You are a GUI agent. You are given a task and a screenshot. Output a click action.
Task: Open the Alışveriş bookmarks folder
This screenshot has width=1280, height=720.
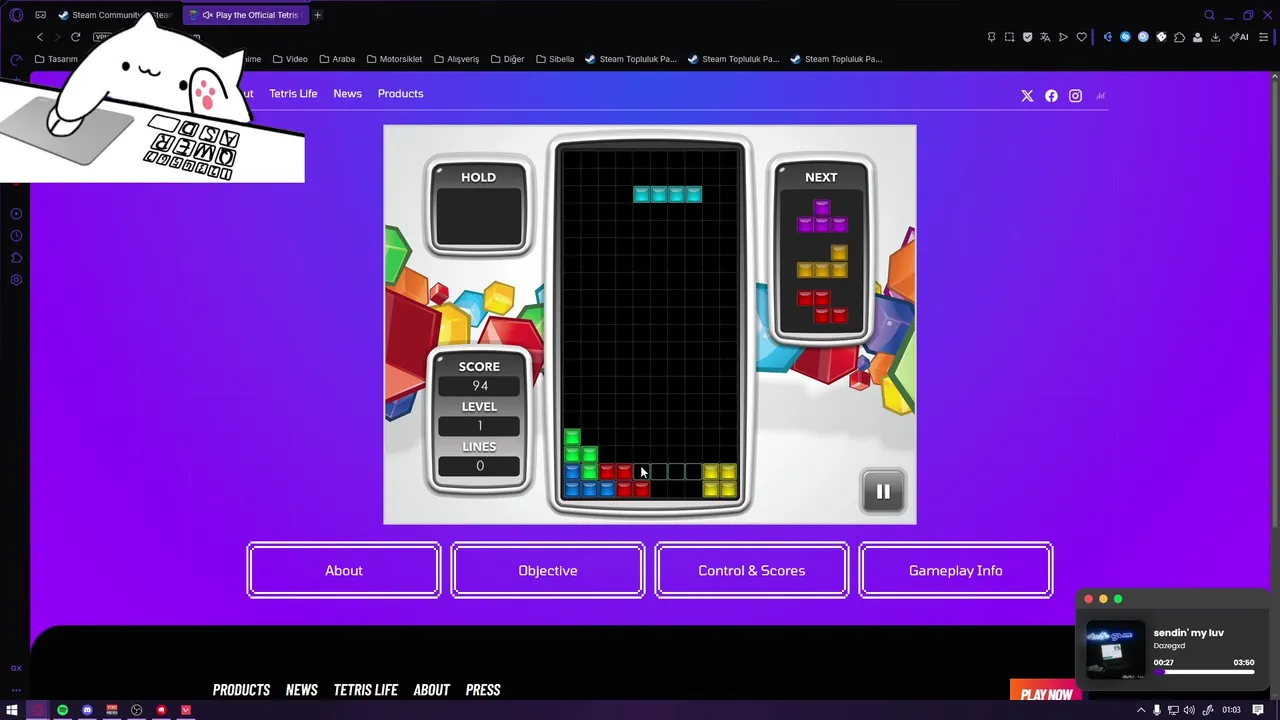pyautogui.click(x=456, y=59)
